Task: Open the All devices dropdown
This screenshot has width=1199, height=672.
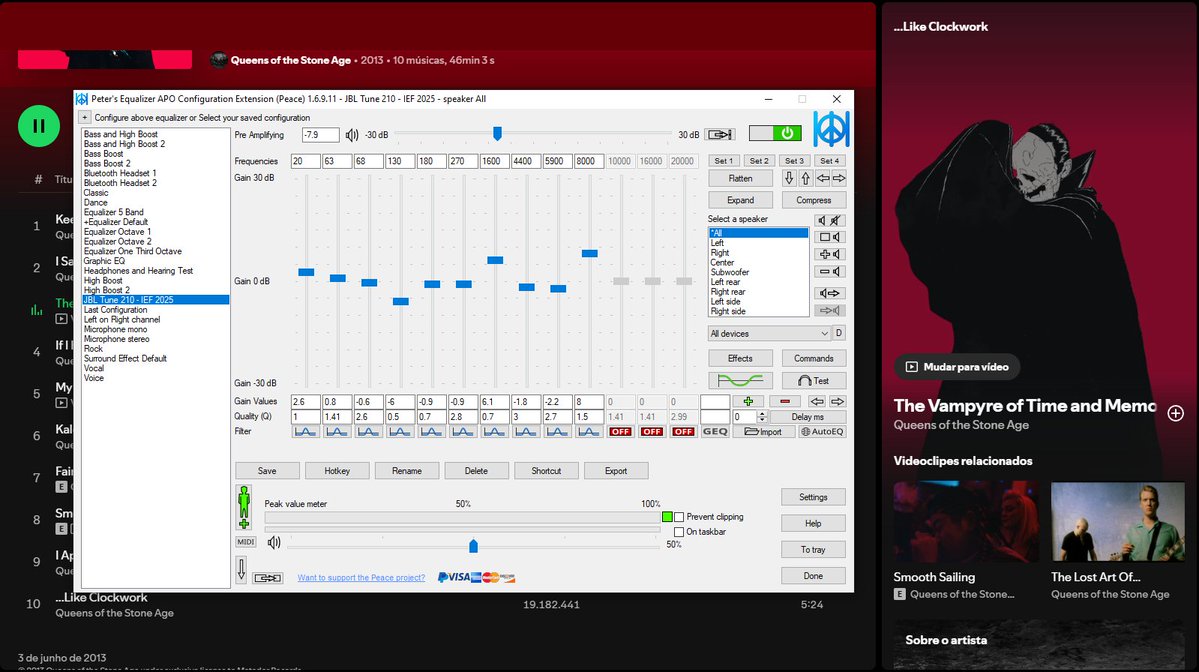Action: click(769, 333)
